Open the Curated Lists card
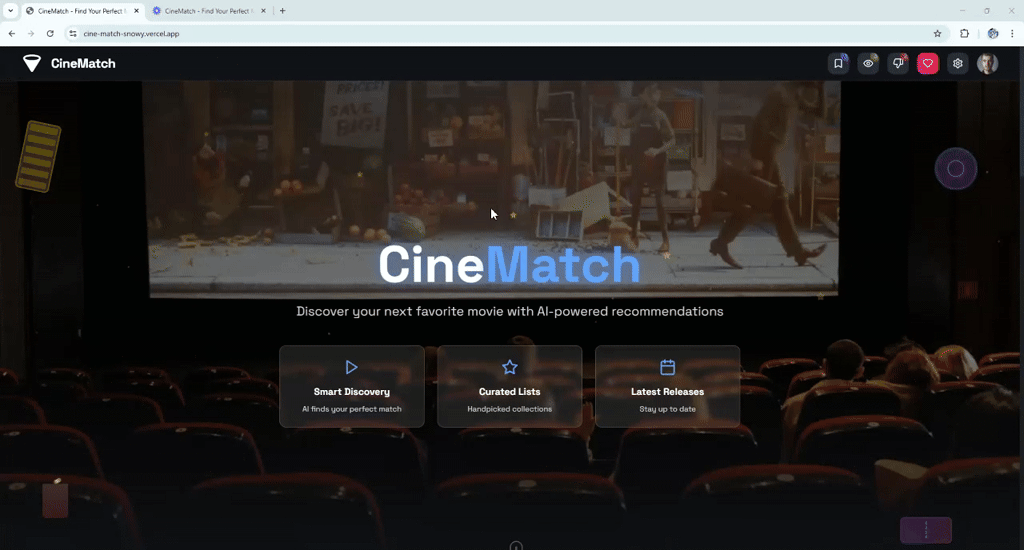The width and height of the screenshot is (1024, 550). (509, 386)
